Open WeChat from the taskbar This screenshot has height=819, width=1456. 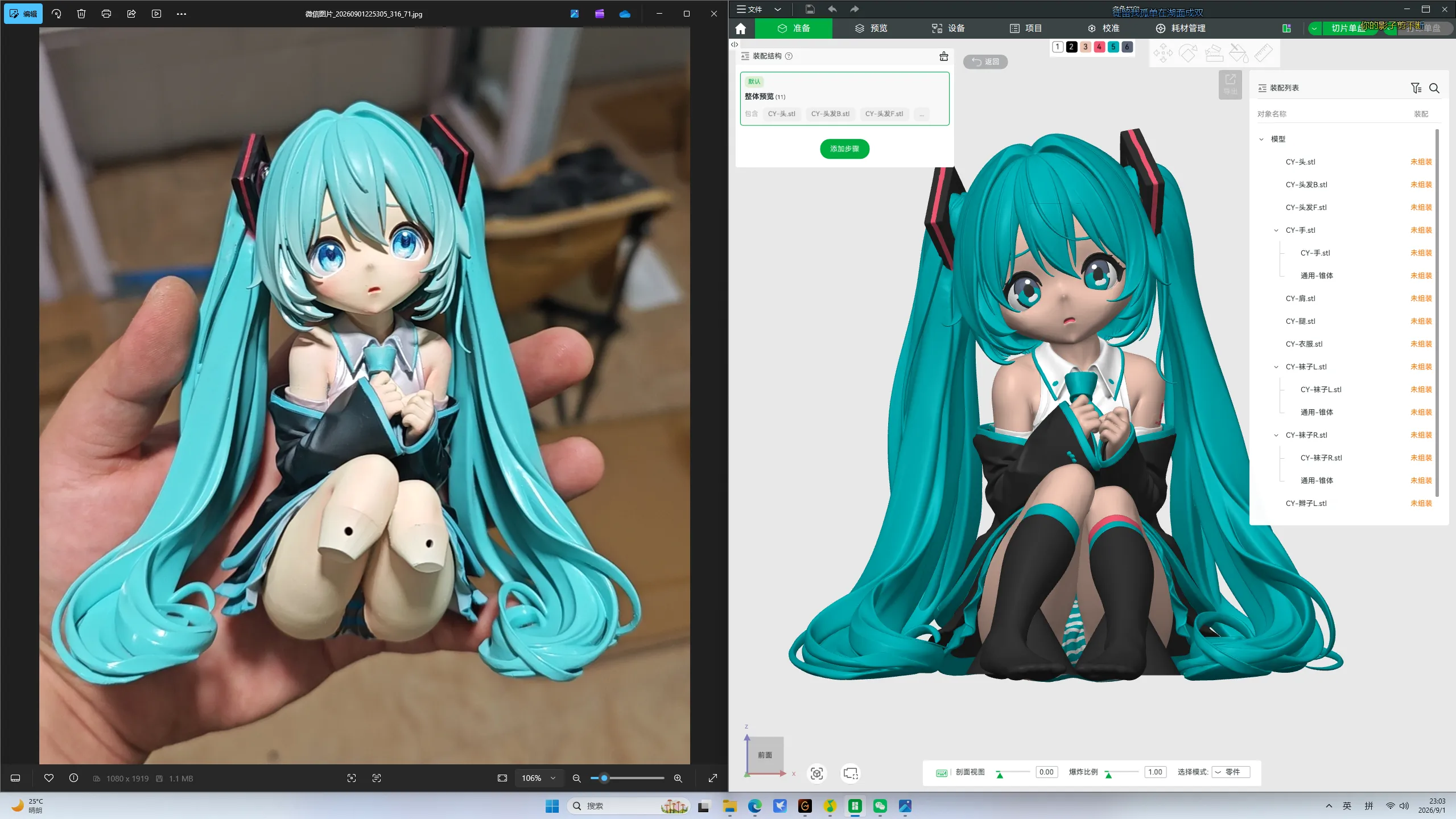[880, 806]
